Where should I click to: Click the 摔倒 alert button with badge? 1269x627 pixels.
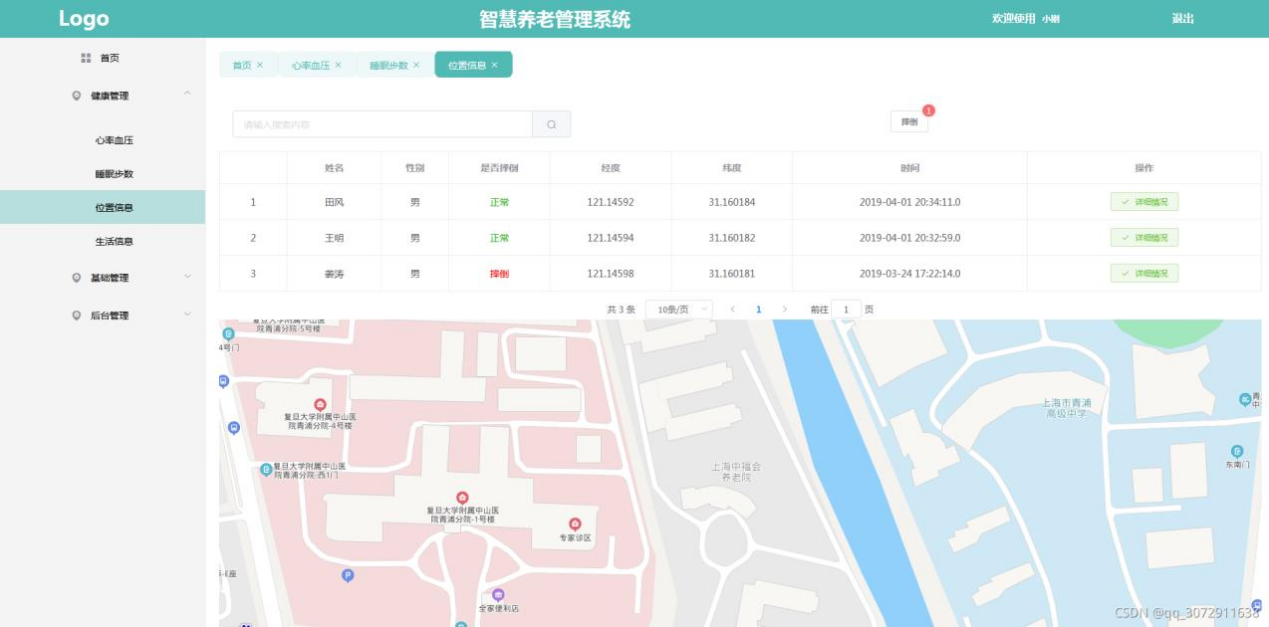(x=909, y=122)
